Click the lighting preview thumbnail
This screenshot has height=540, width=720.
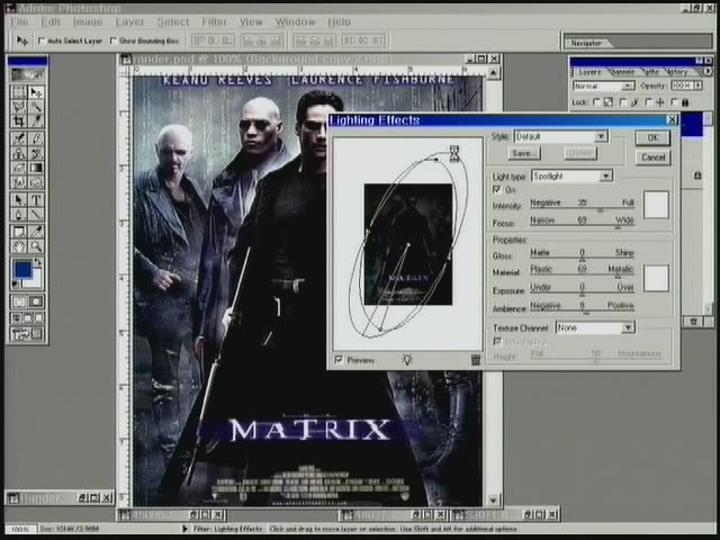[408, 244]
